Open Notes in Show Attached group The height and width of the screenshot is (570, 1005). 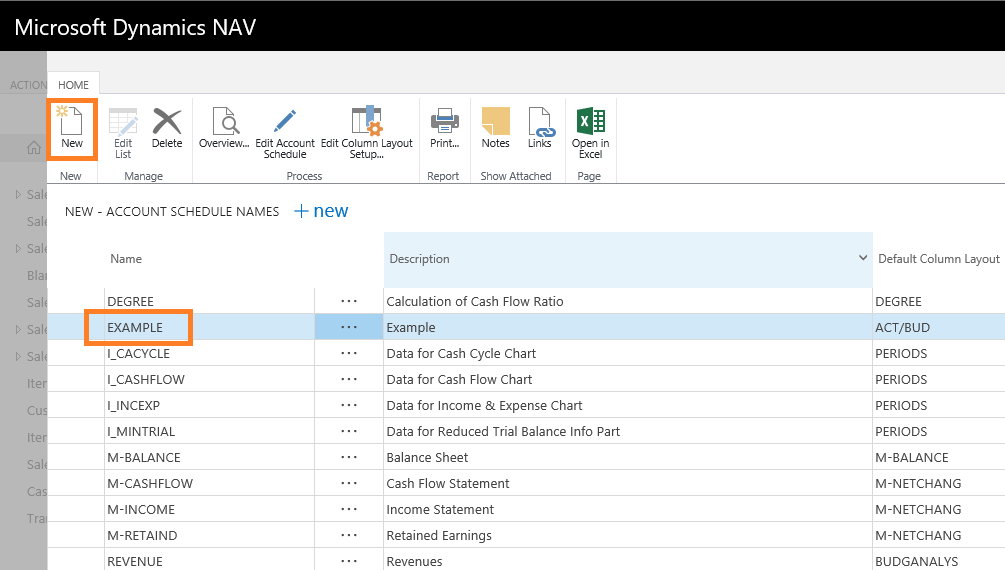click(495, 128)
